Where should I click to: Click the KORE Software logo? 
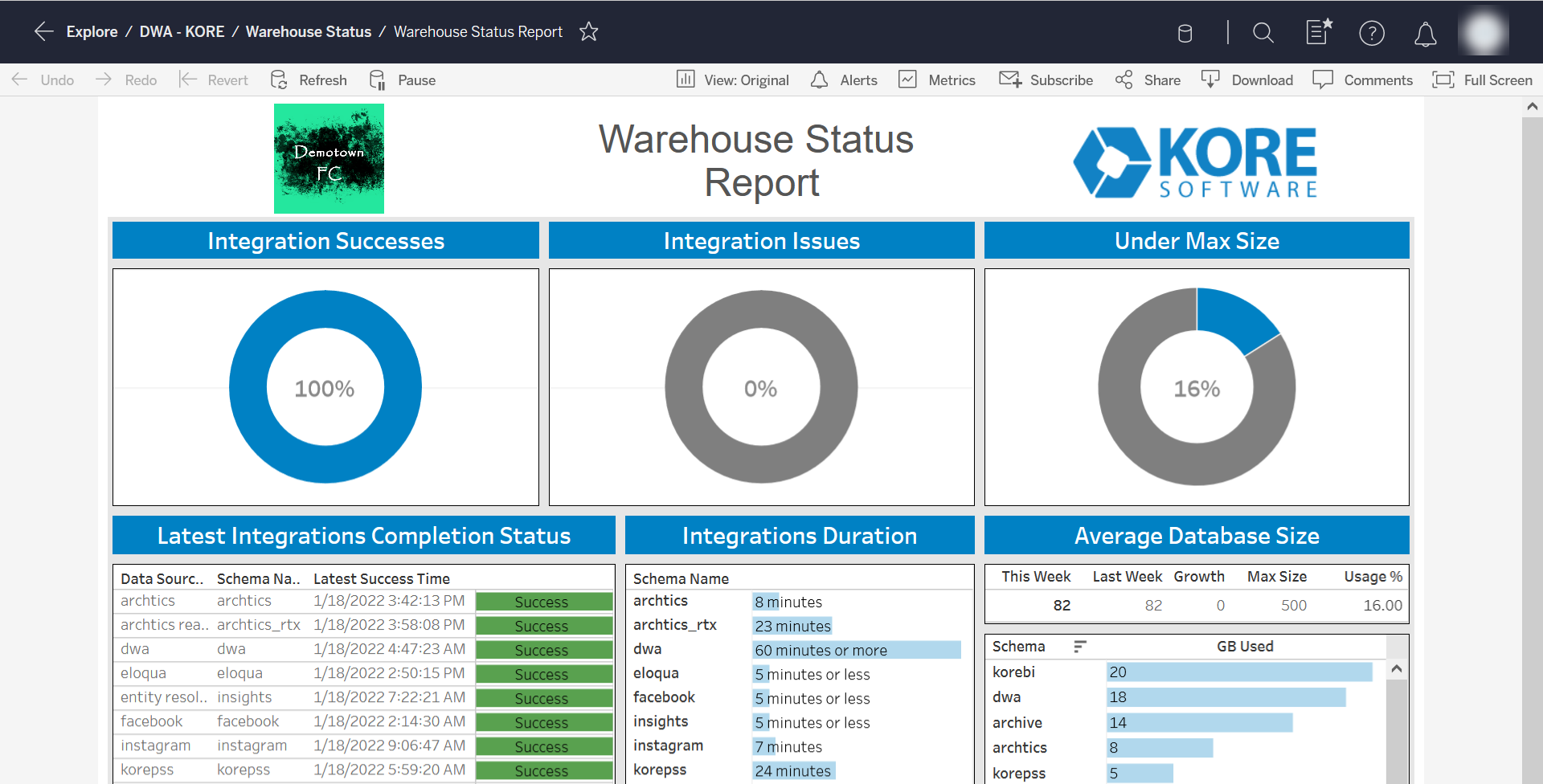pyautogui.click(x=1196, y=162)
